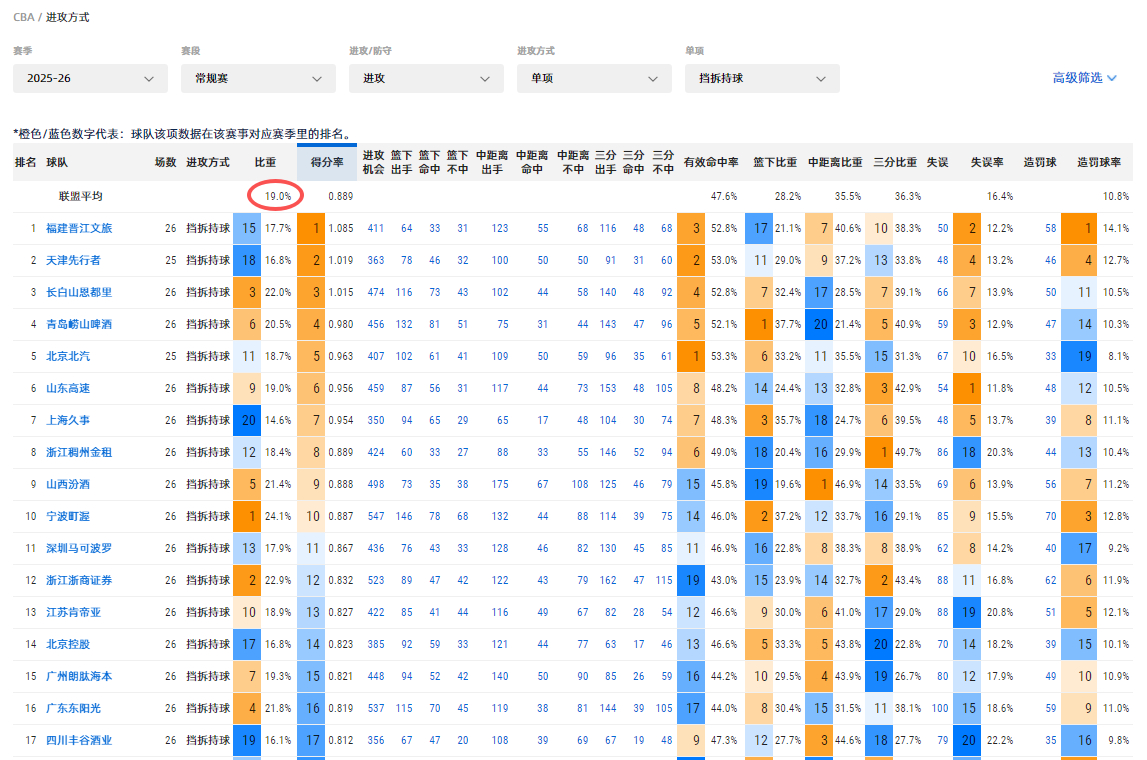This screenshot has width=1147, height=760.
Task: Open team 北京北汽 link
Action: tap(68, 356)
